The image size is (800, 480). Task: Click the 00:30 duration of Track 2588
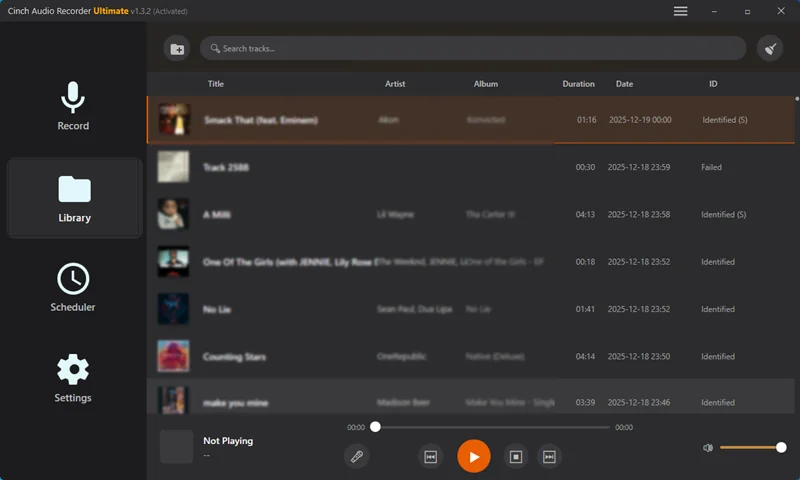(x=585, y=167)
